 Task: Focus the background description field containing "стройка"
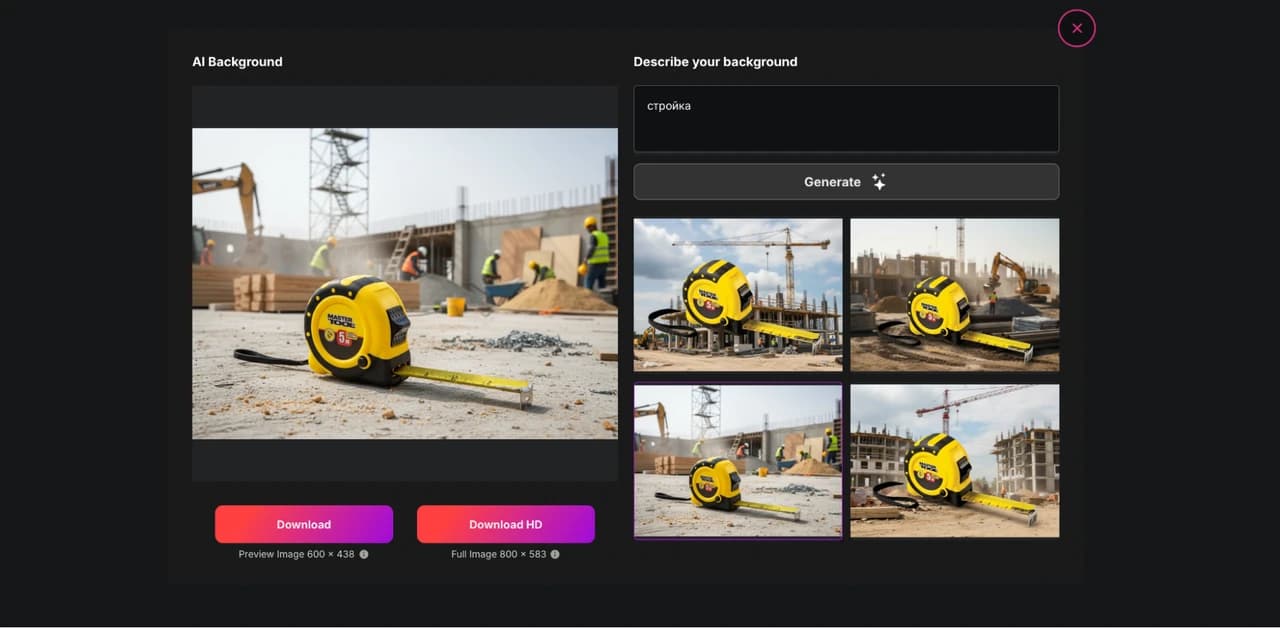tap(846, 119)
